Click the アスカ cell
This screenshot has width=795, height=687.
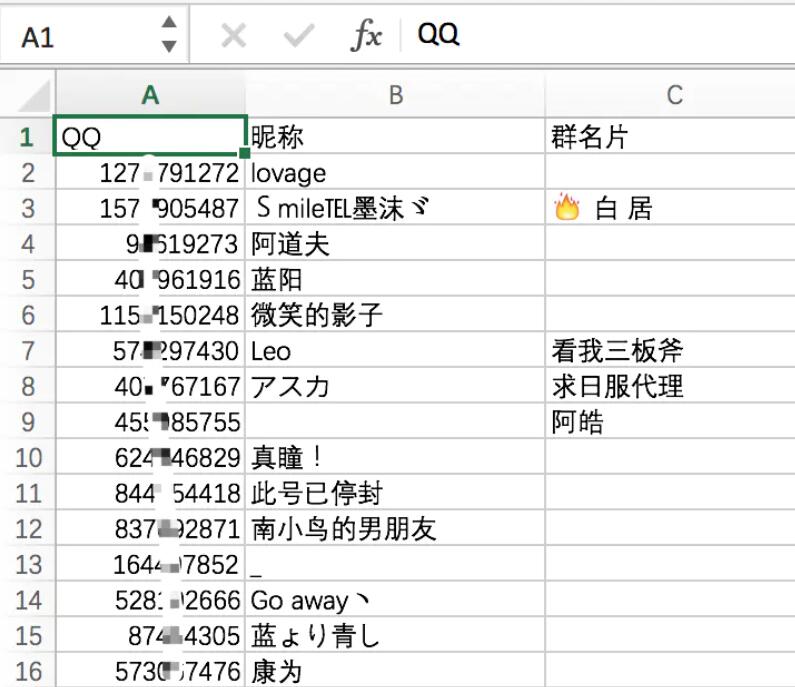coord(395,386)
